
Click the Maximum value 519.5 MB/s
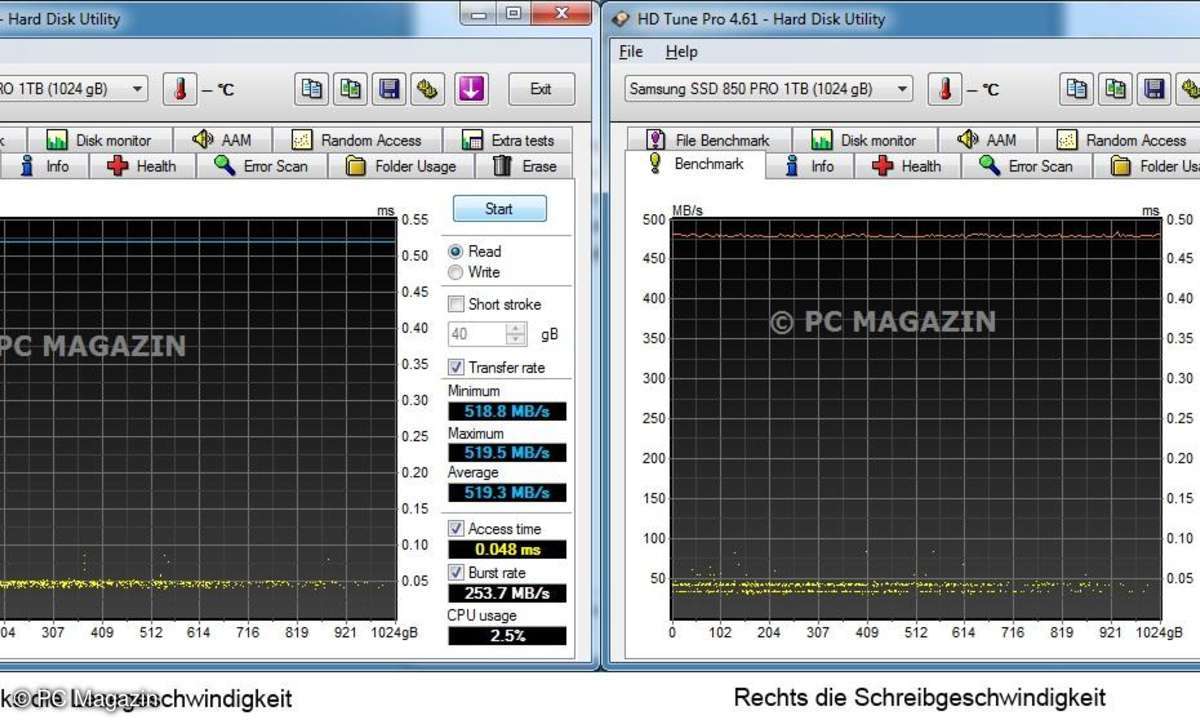tap(506, 452)
